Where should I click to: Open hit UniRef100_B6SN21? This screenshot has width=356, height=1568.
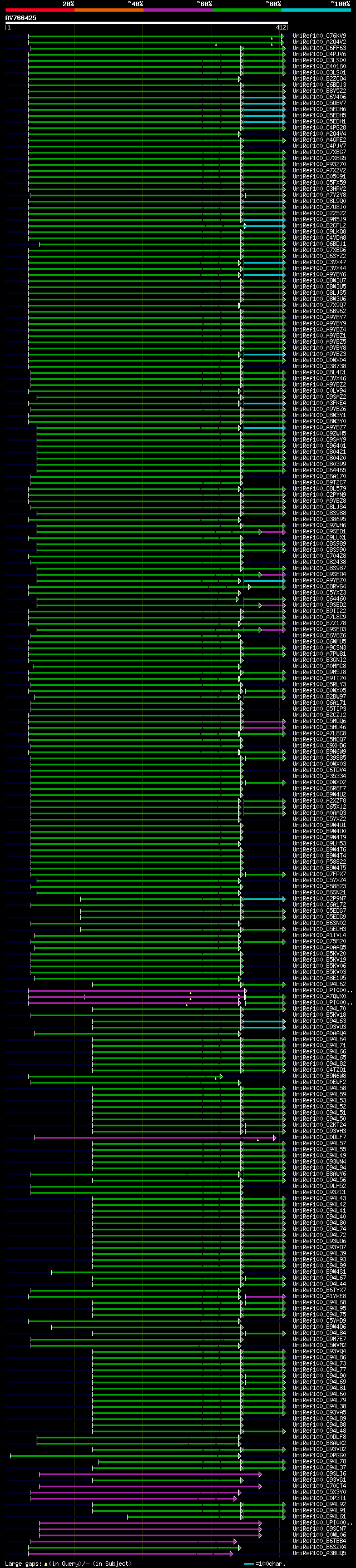pos(319,892)
